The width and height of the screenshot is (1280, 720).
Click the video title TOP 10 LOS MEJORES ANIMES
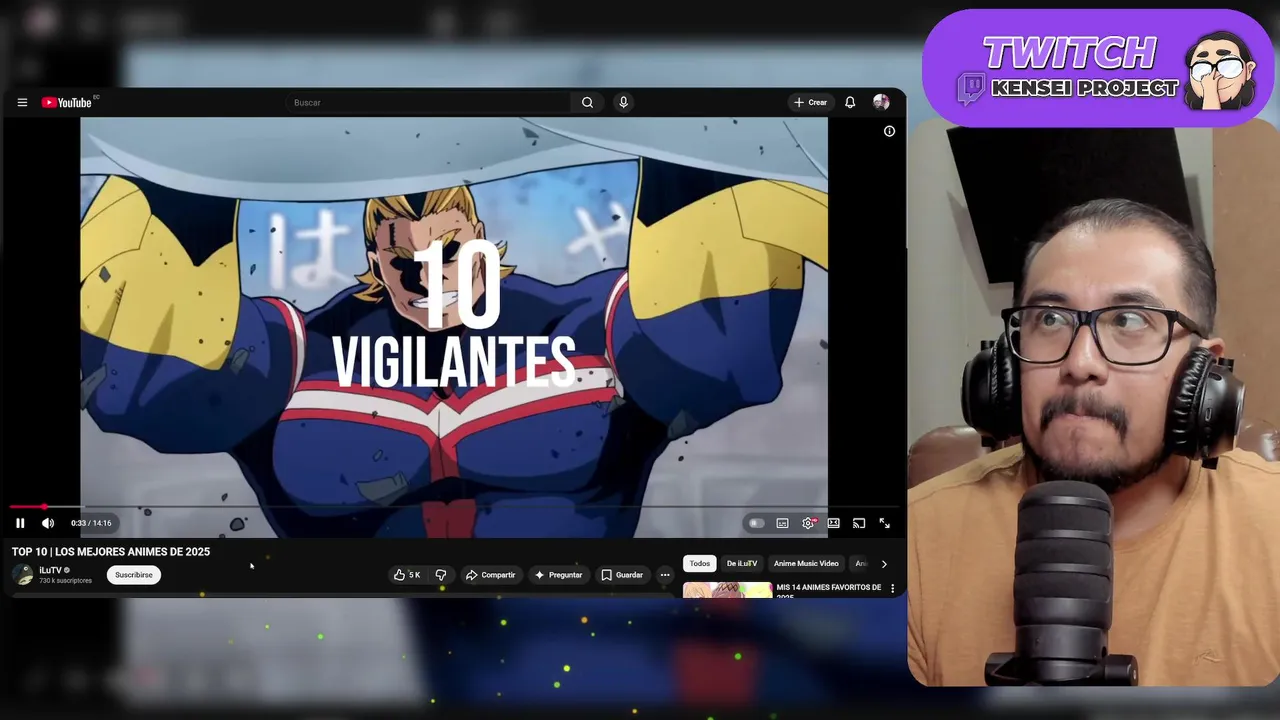click(x=111, y=552)
